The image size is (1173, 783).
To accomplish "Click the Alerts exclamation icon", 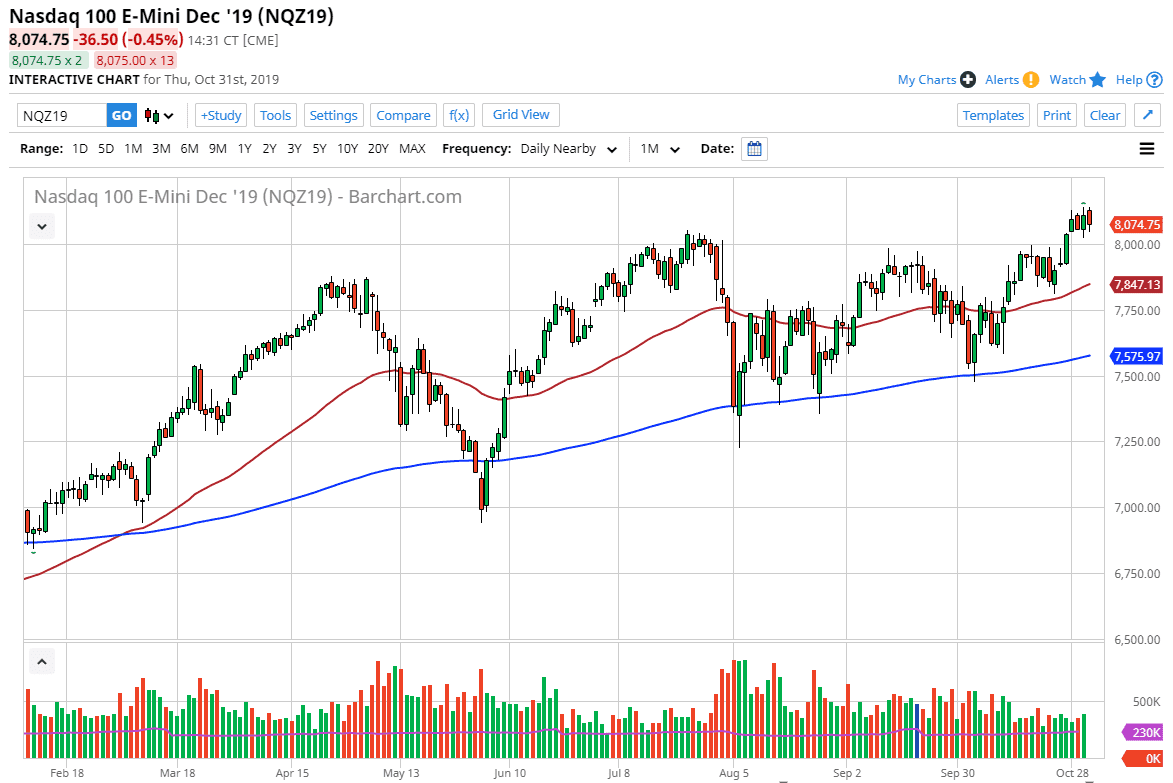I will pos(1030,80).
